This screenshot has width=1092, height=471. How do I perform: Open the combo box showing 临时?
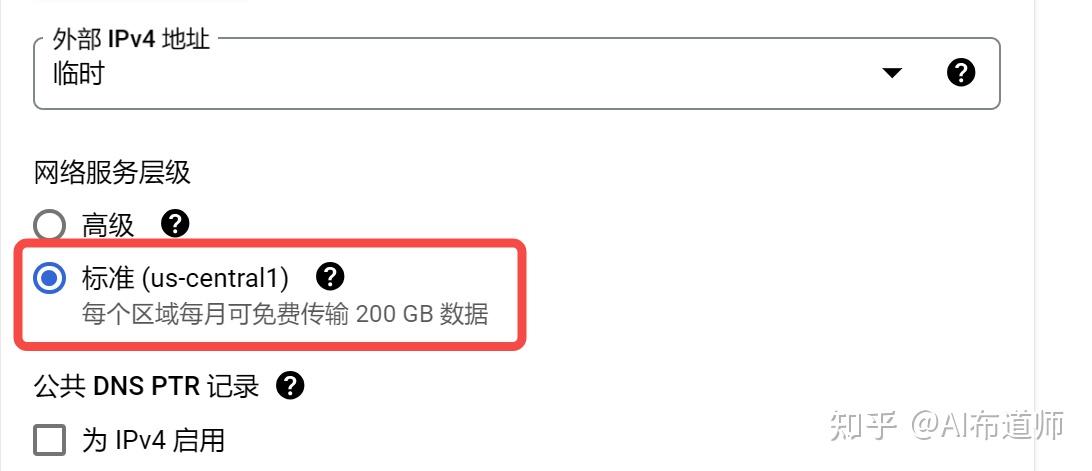(517, 73)
